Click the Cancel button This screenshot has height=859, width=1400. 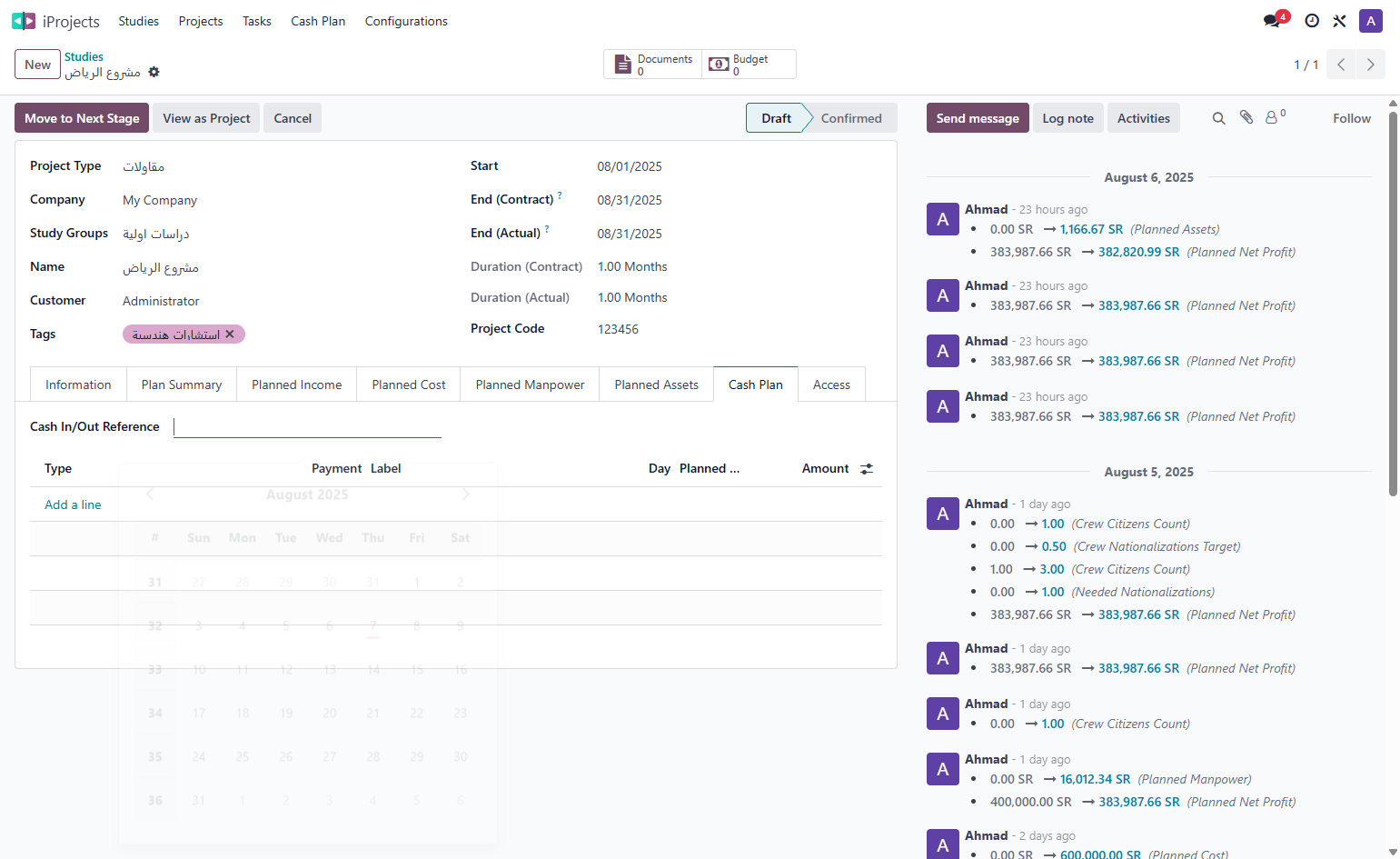pyautogui.click(x=293, y=118)
